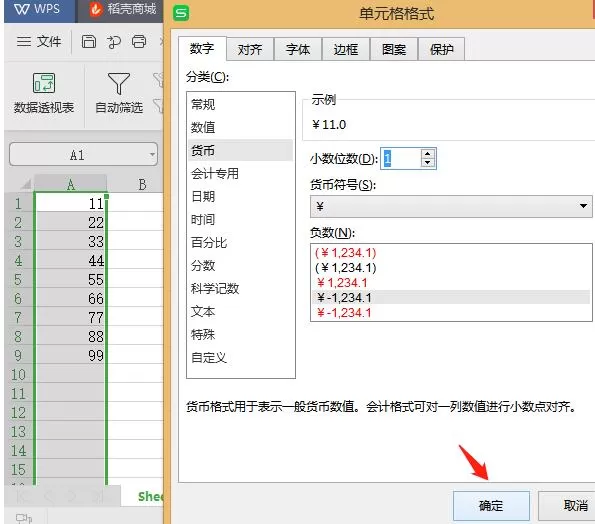Choose red ￥-1,234.1 negative format
The height and width of the screenshot is (524, 595).
coord(451,313)
